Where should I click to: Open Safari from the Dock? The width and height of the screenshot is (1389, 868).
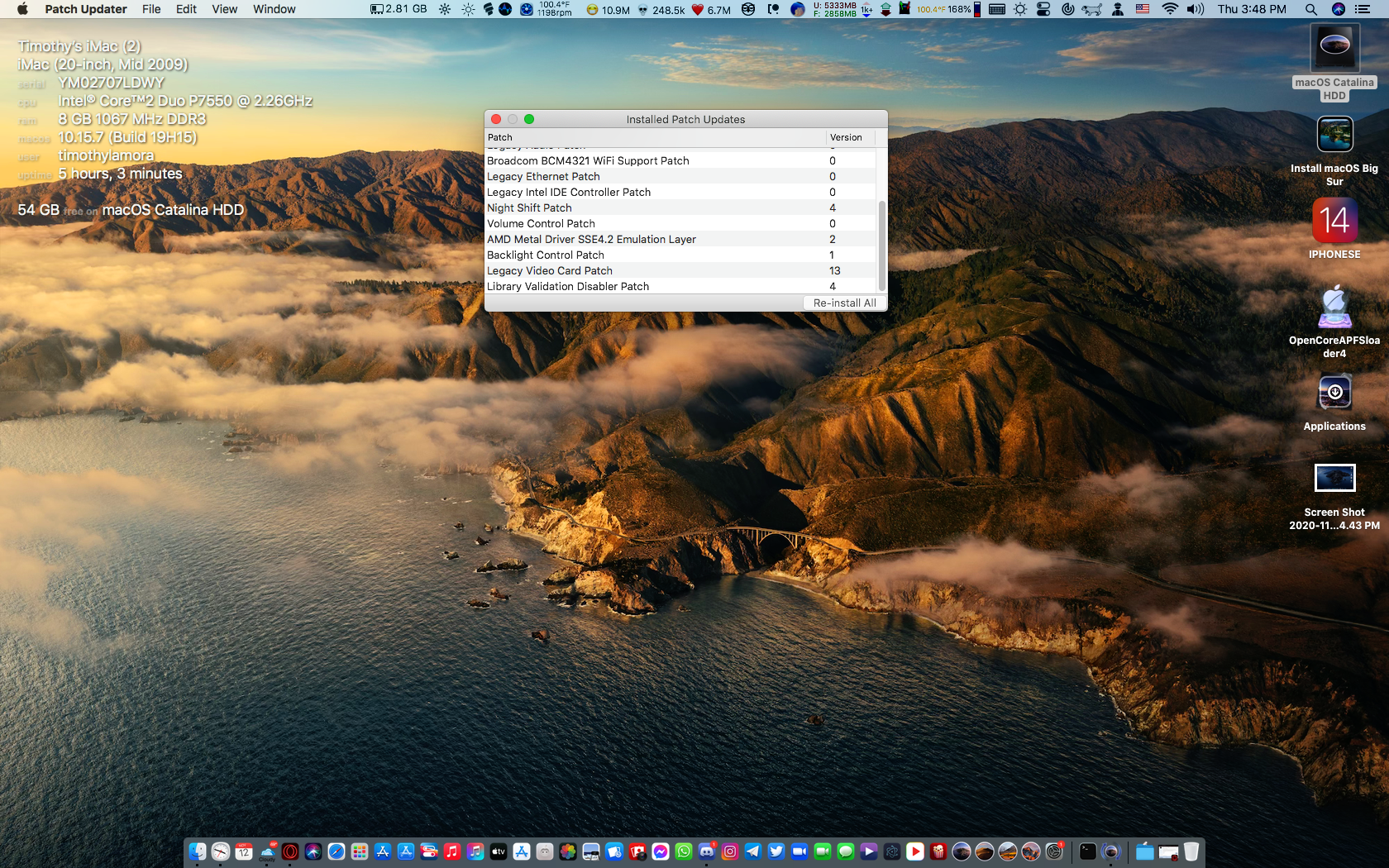point(337,851)
